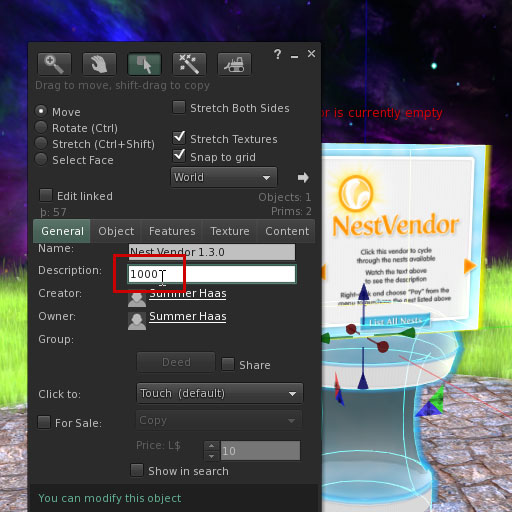Open the Copy sale type dropdown
This screenshot has width=512, height=512.
[x=219, y=420]
